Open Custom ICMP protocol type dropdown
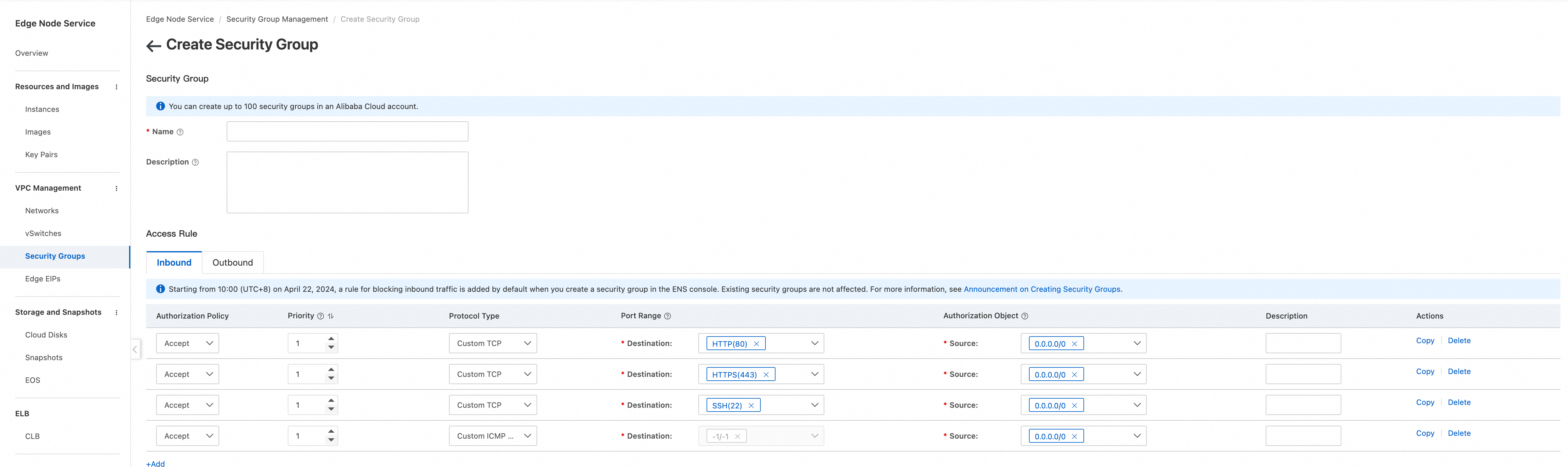Screen dimensions: 1568x467 click(x=492, y=436)
